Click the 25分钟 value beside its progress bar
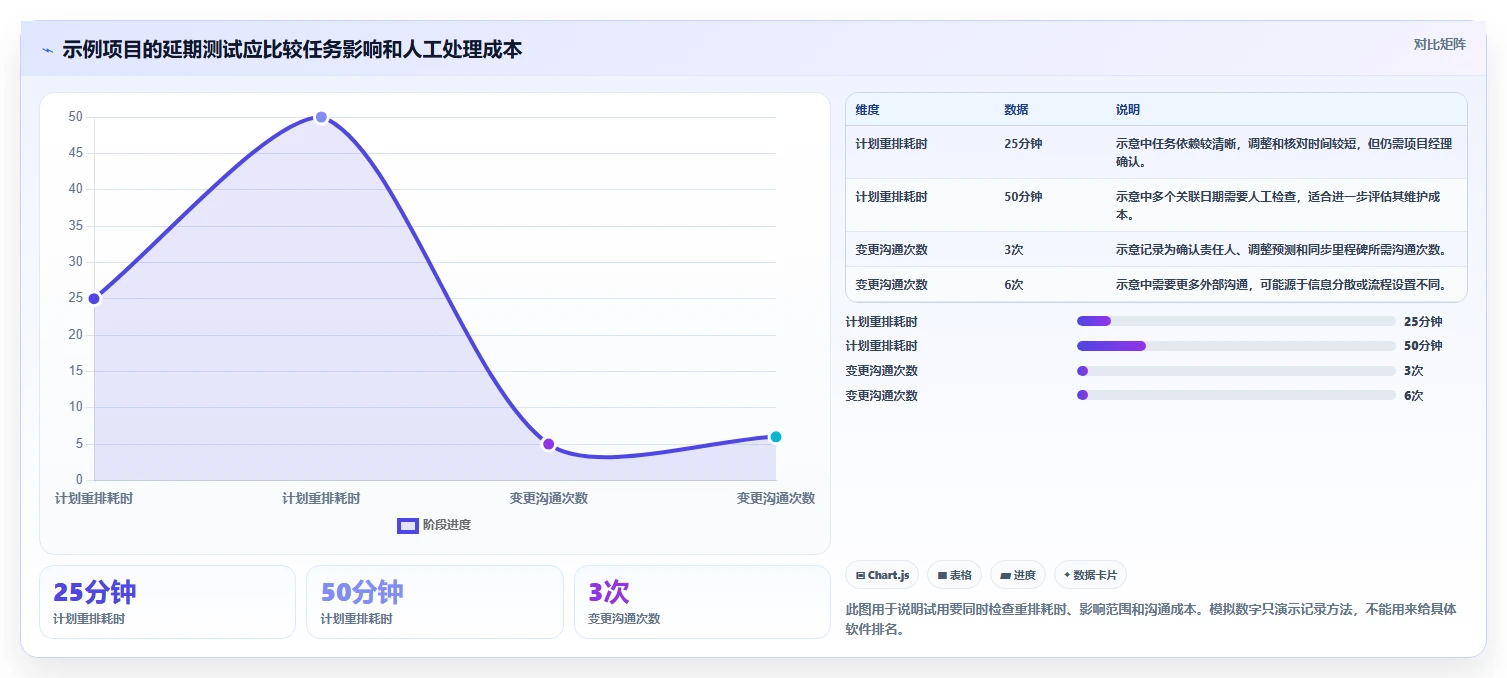The height and width of the screenshot is (678, 1507). (x=1423, y=322)
